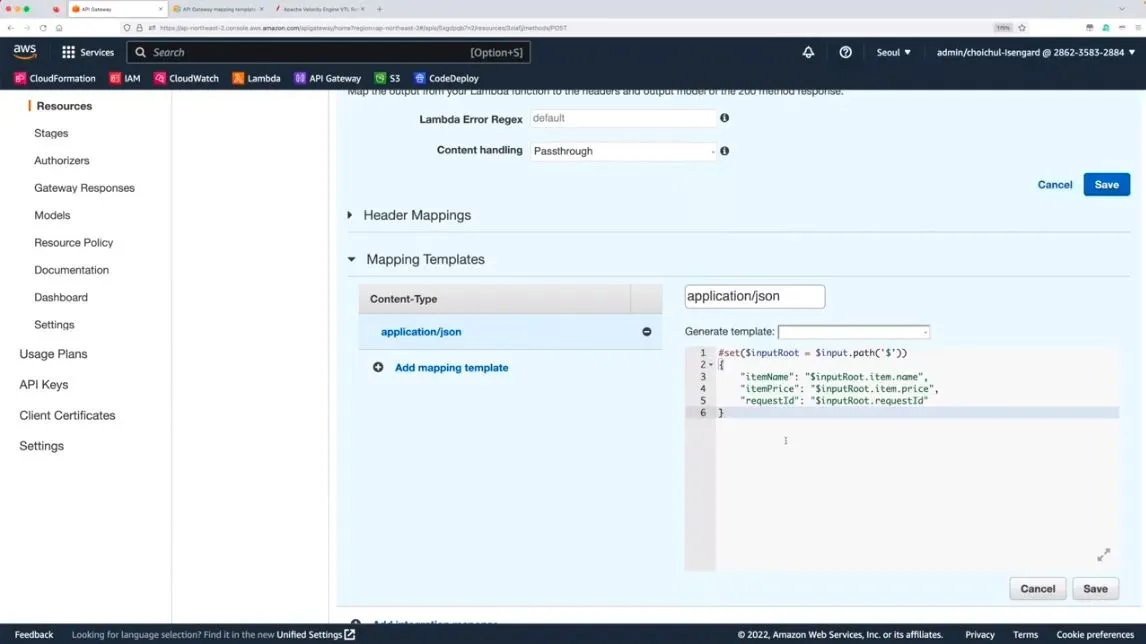Open a new browser tab

coord(379,9)
